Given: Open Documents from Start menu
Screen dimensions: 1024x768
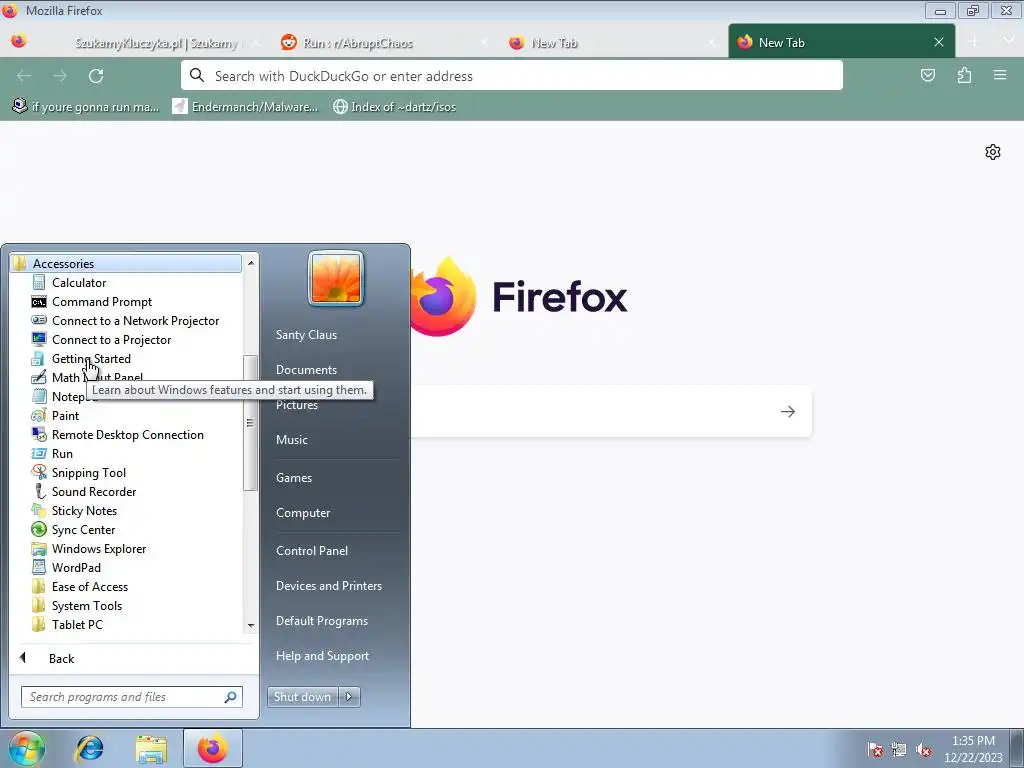Looking at the screenshot, I should (306, 370).
